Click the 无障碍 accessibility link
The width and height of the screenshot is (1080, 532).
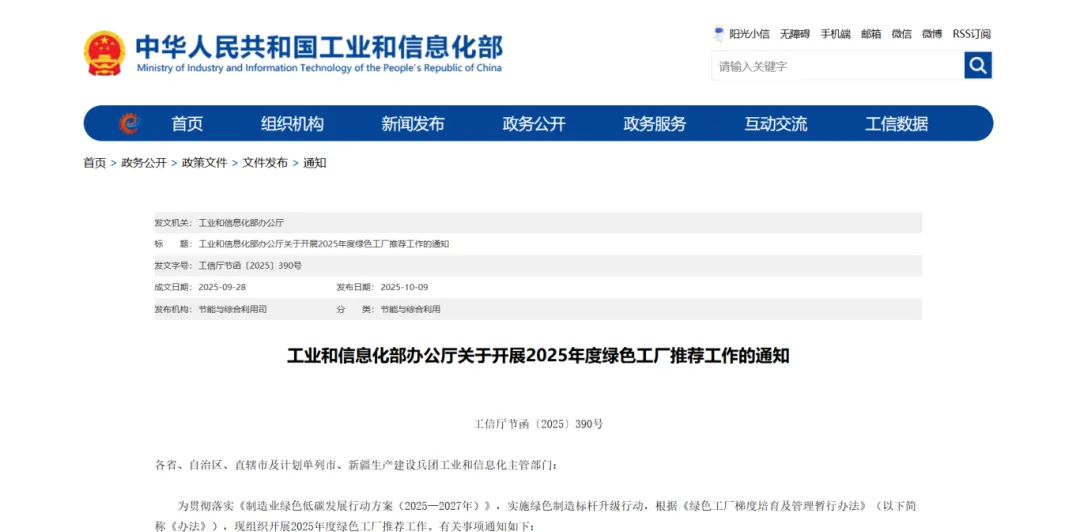pos(795,34)
